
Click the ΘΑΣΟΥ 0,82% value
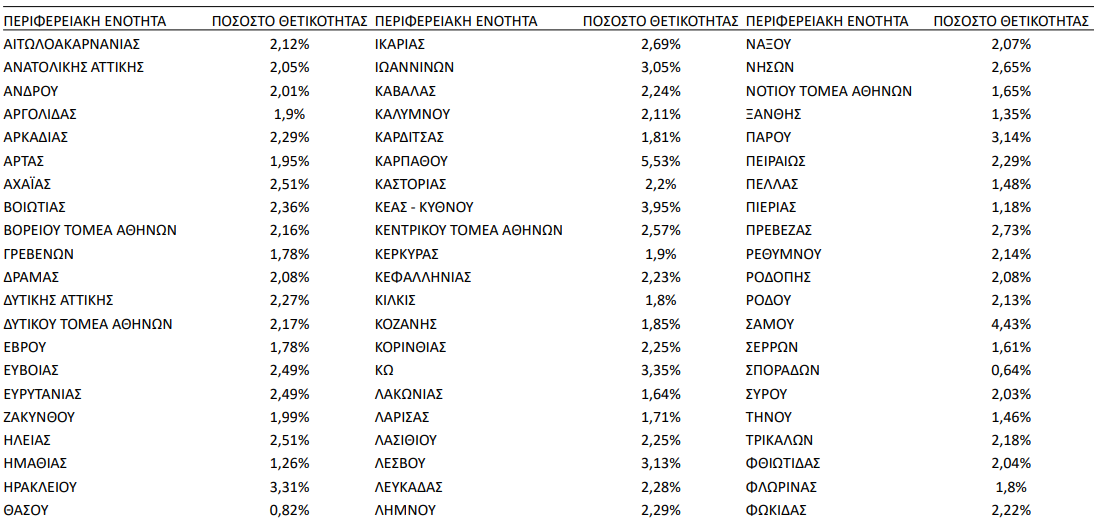click(290, 510)
